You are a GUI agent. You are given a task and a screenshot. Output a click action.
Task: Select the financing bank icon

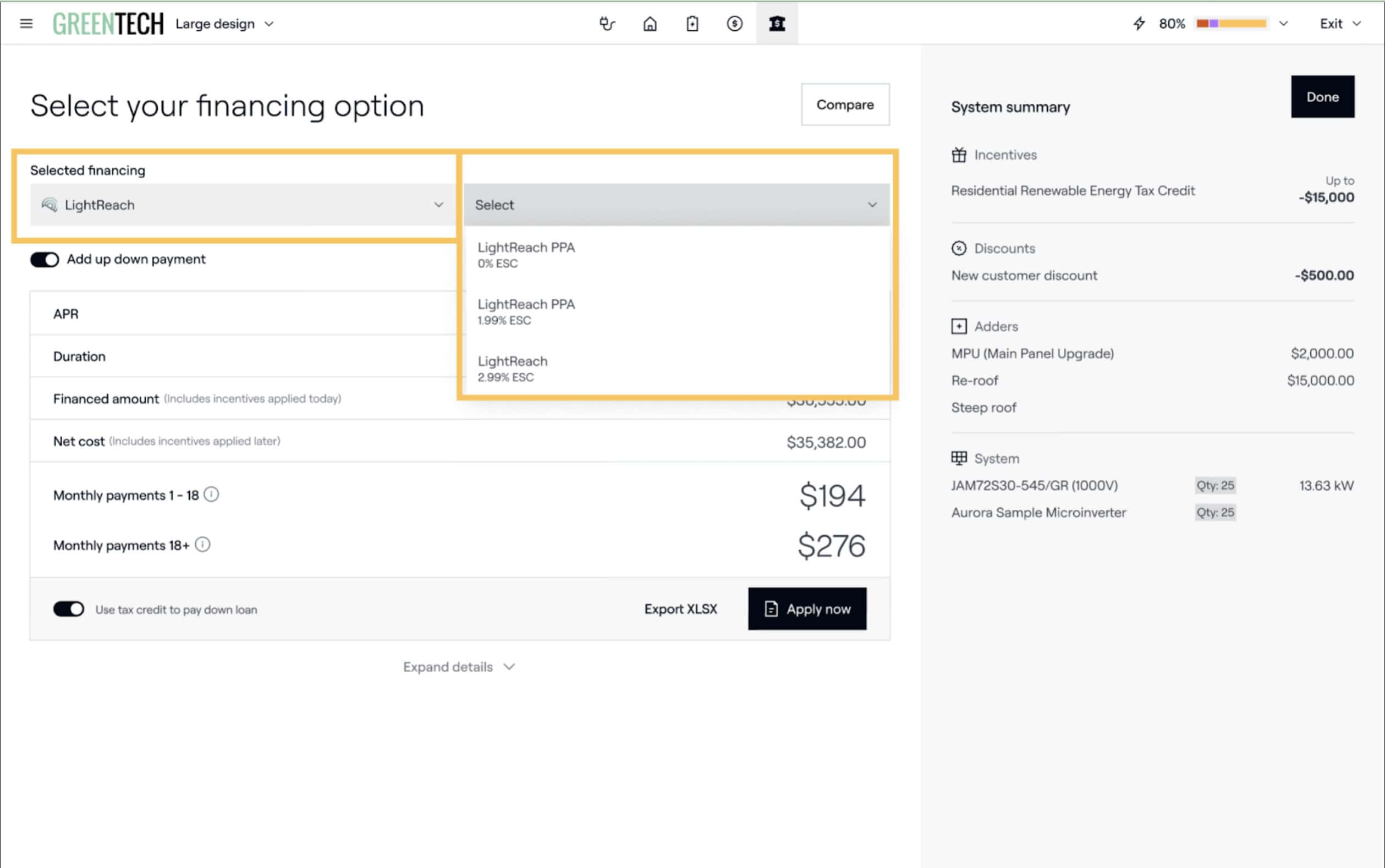click(x=777, y=24)
